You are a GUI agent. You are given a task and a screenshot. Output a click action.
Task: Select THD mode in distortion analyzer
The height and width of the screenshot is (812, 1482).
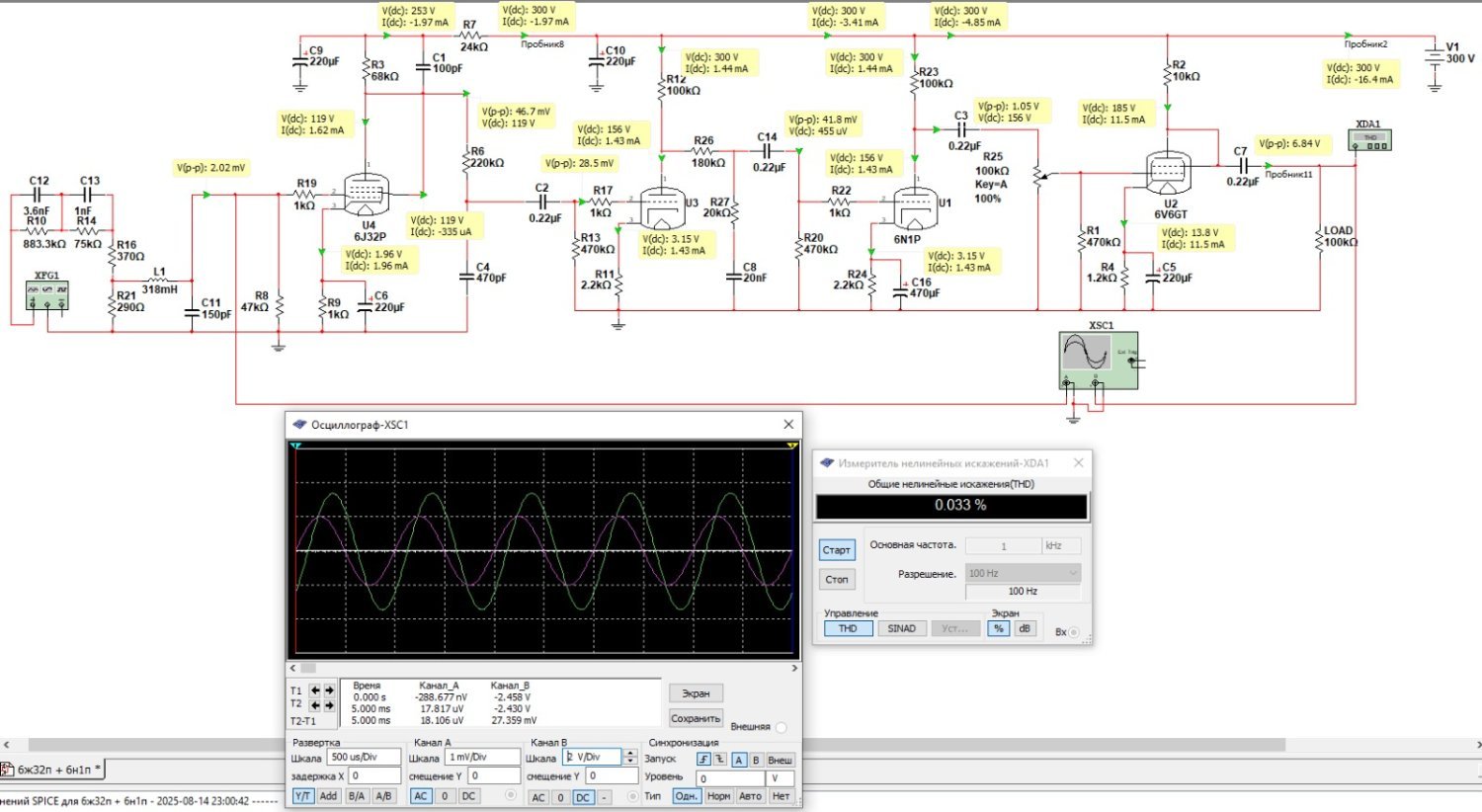tap(848, 628)
